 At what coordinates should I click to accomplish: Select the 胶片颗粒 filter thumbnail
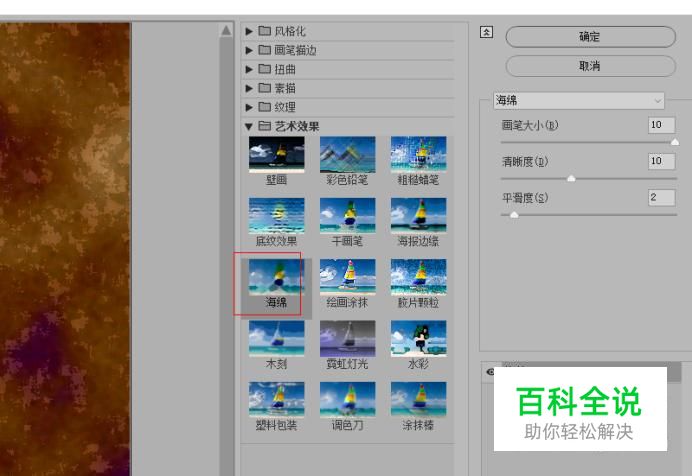coord(418,277)
